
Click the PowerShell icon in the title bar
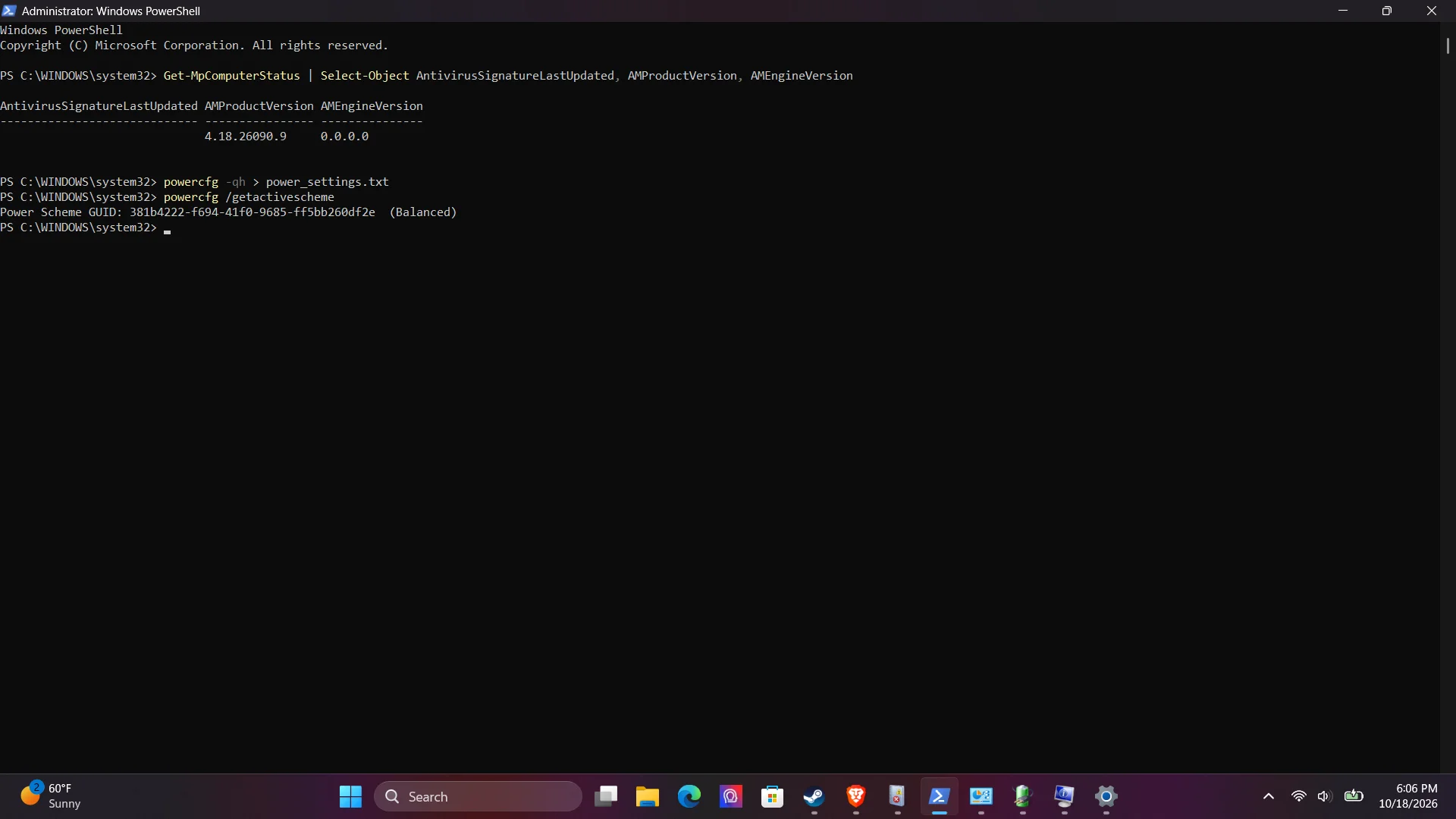[x=9, y=11]
